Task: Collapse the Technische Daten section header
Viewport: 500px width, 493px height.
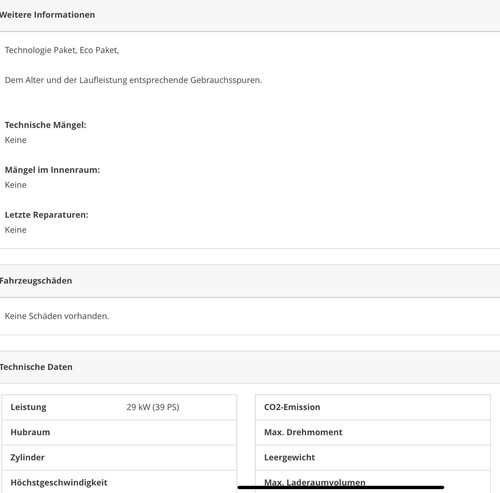Action: point(250,367)
